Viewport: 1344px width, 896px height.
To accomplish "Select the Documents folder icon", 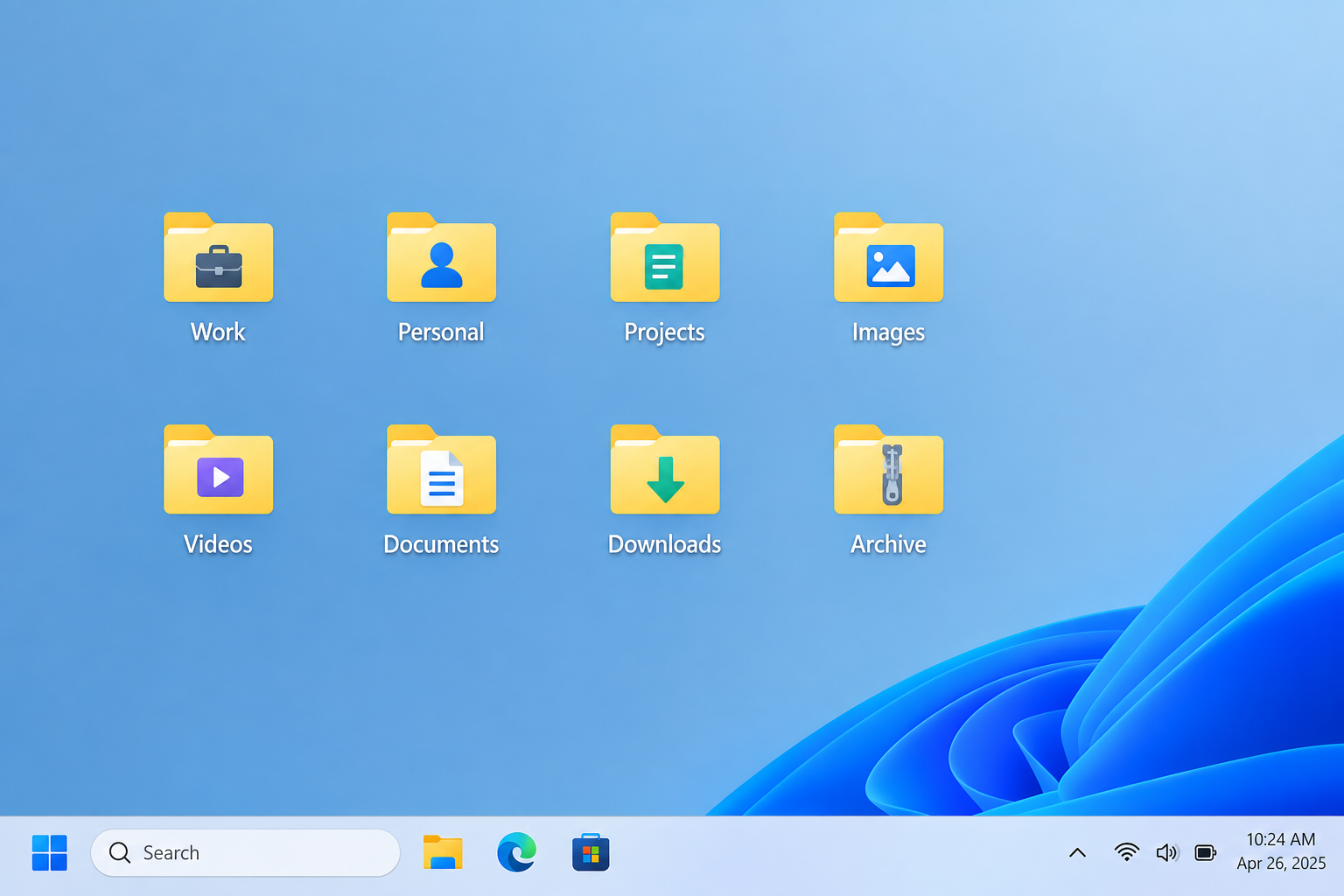I will [x=441, y=470].
